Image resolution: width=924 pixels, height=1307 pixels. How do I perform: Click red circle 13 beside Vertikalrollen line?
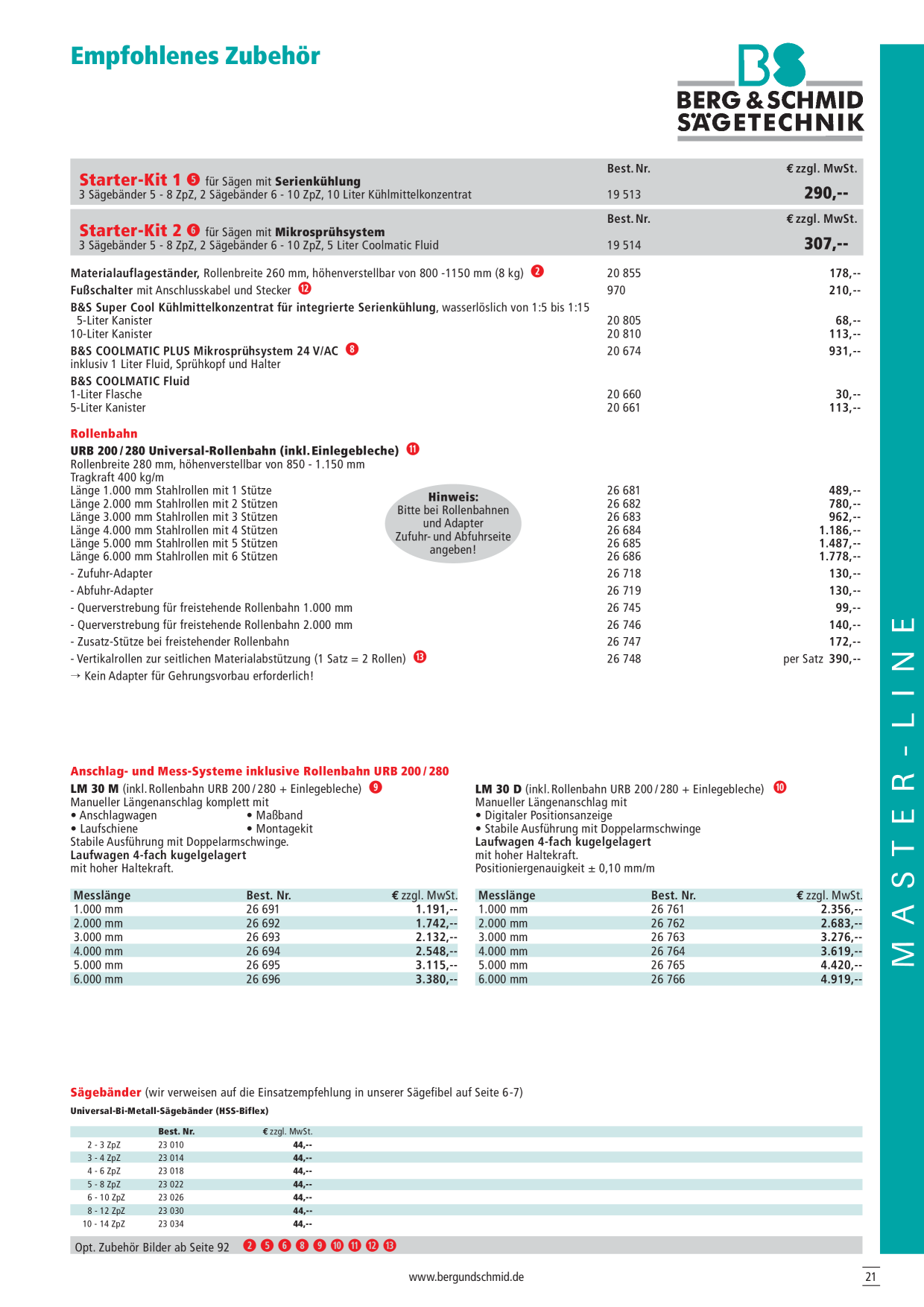pos(420,657)
